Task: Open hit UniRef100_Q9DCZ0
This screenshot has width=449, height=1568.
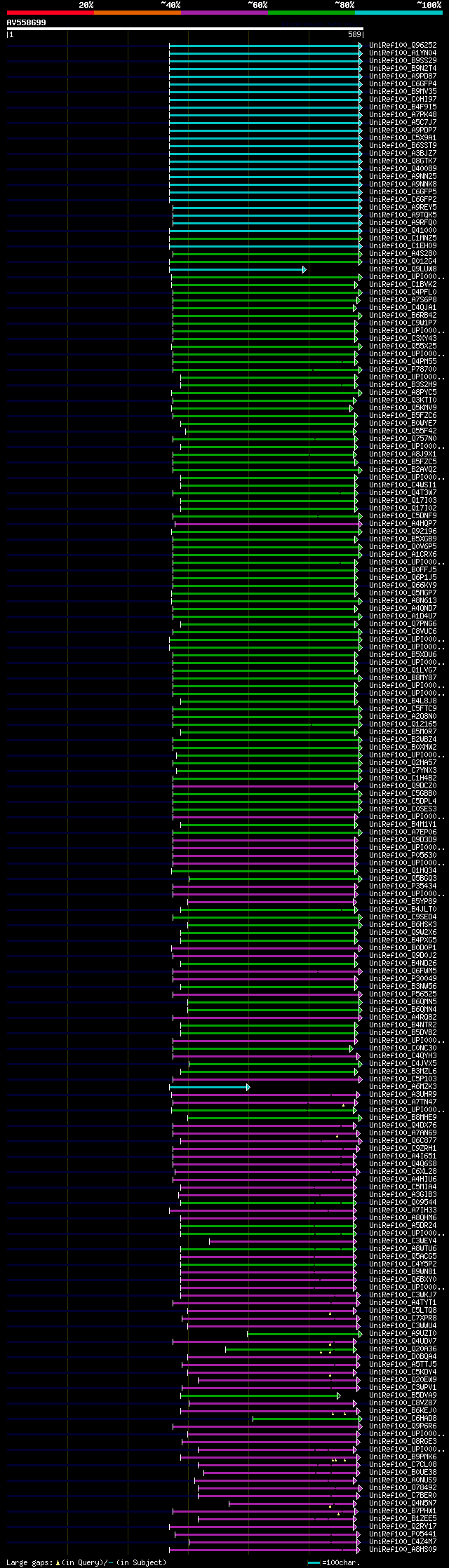Action: 403,786
